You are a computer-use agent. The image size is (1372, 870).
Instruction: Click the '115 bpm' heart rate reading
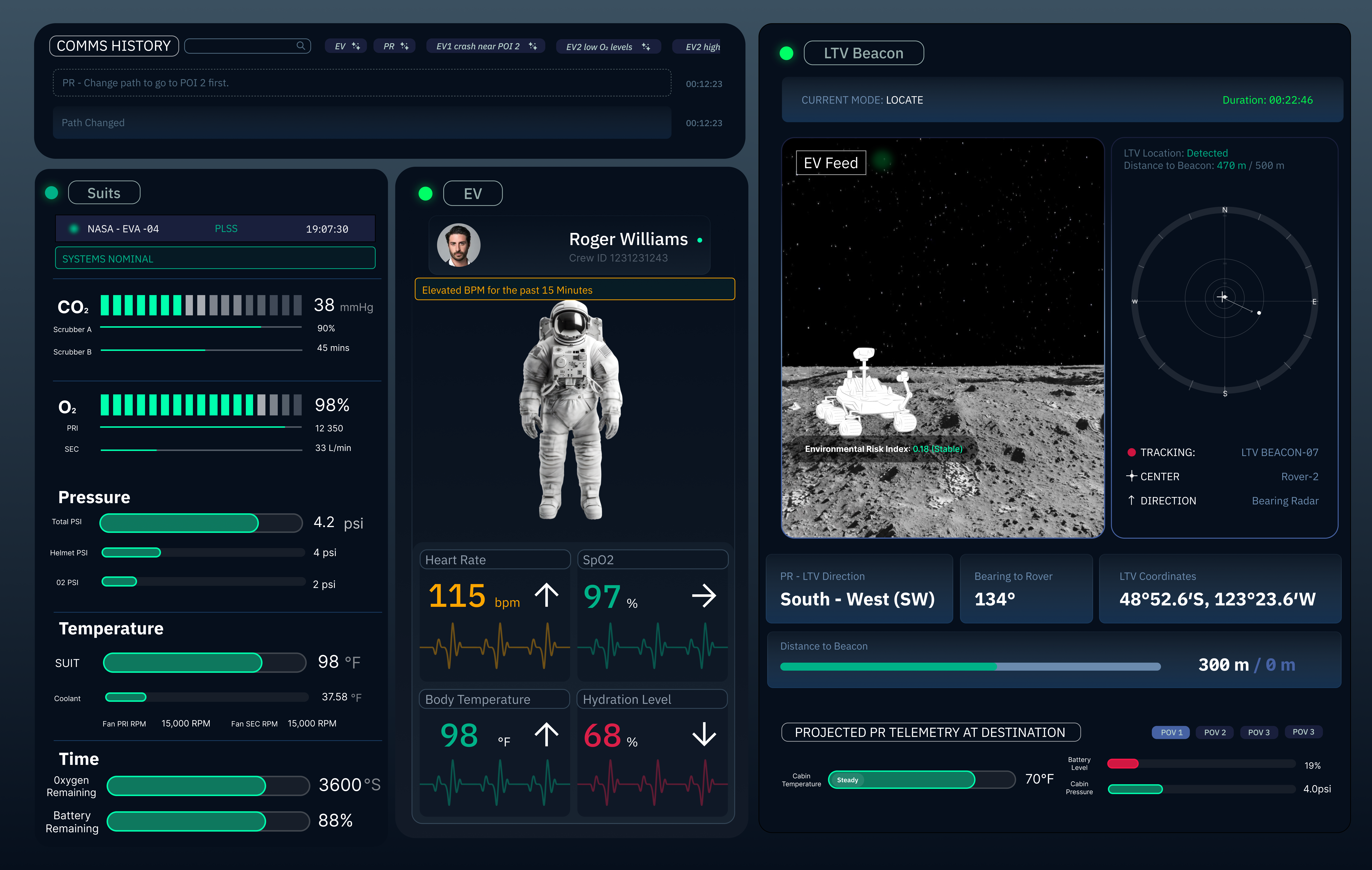pos(474,596)
